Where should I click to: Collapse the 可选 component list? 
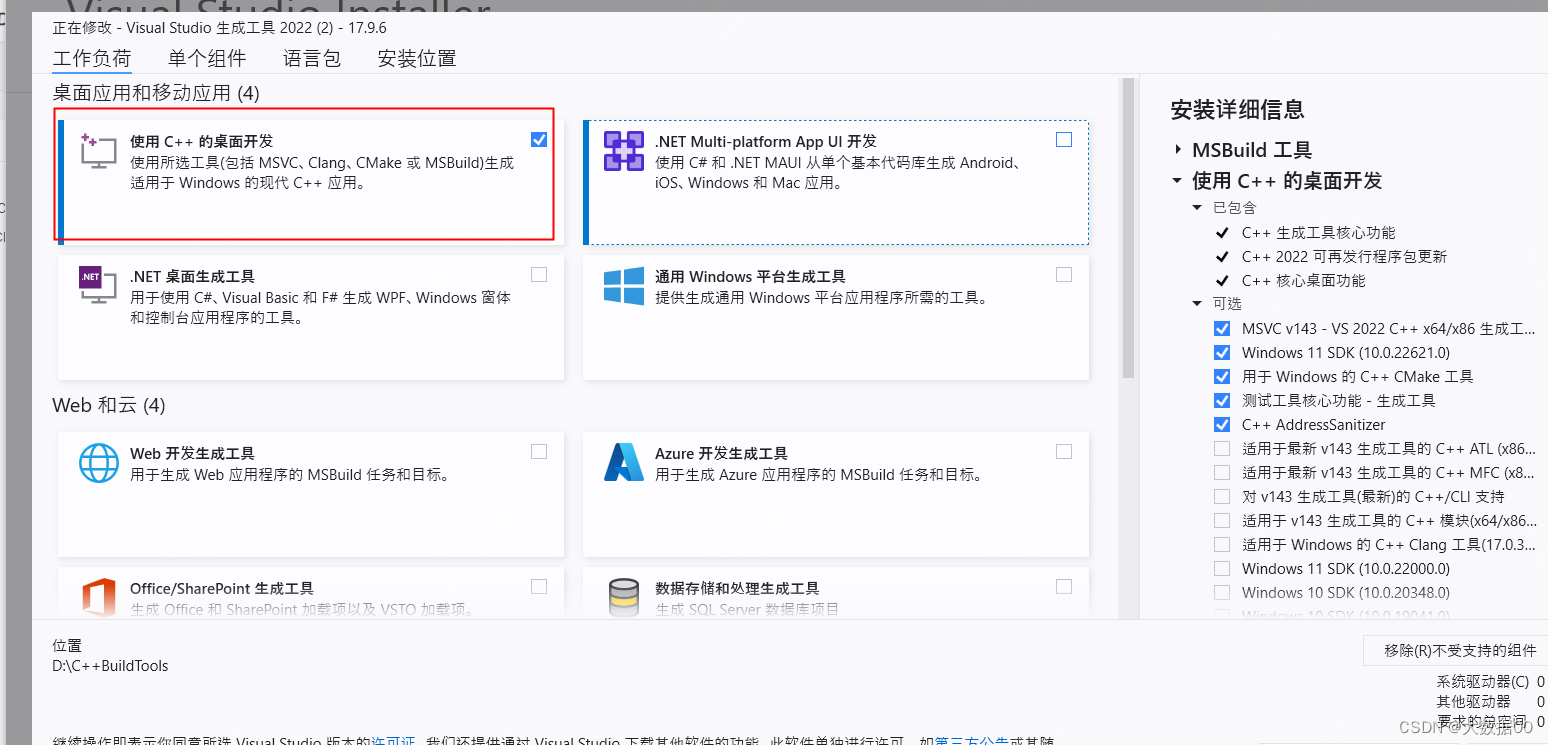pyautogui.click(x=1197, y=303)
